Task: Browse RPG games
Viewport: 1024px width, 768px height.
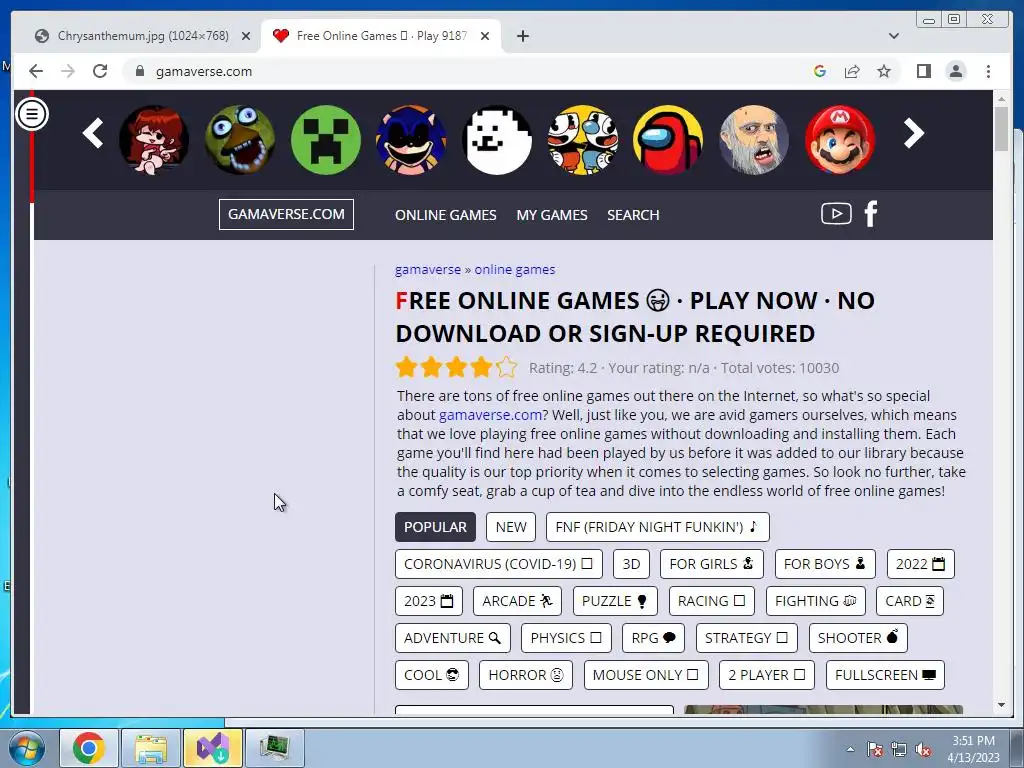Action: coord(654,638)
